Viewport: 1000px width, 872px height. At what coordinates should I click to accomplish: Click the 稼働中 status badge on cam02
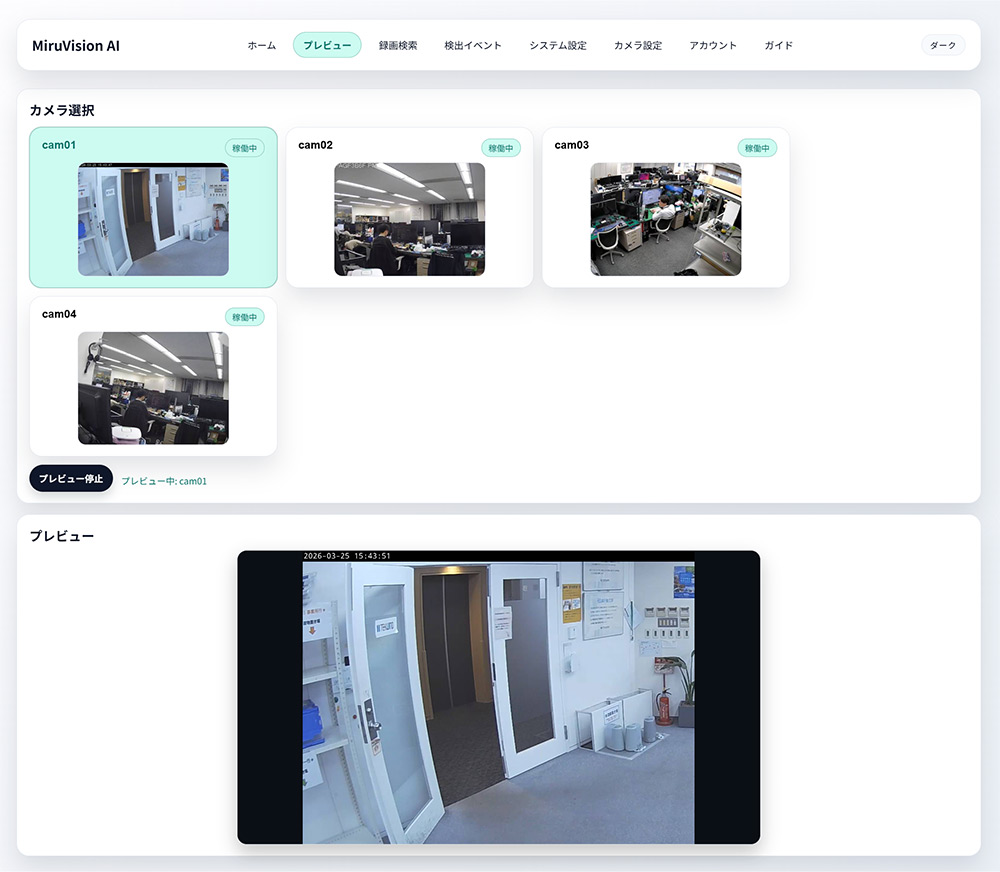501,148
